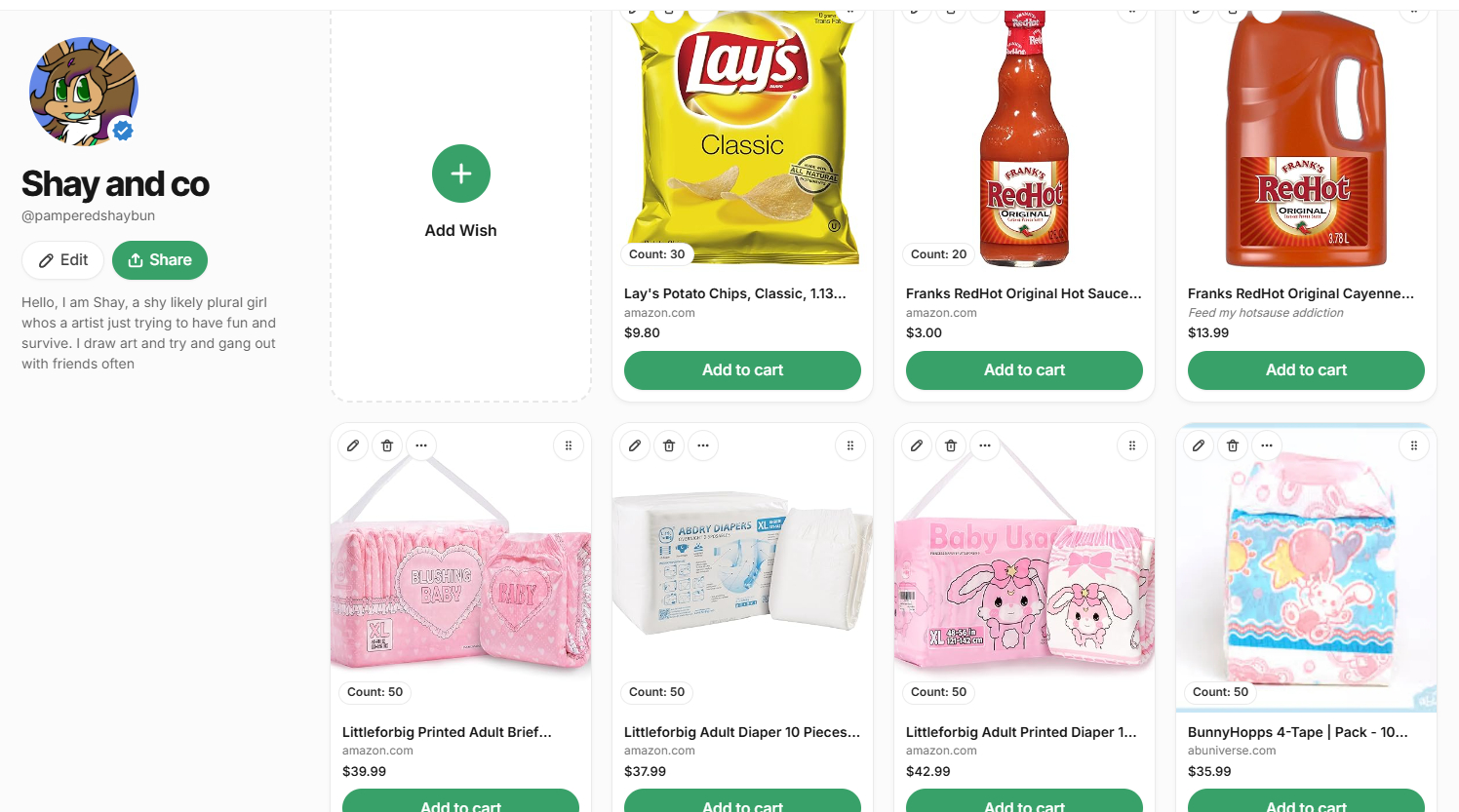Viewport: 1459px width, 812px height.
Task: Open the Franks RedHot Original Hot Sauce title link
Action: click(1023, 293)
